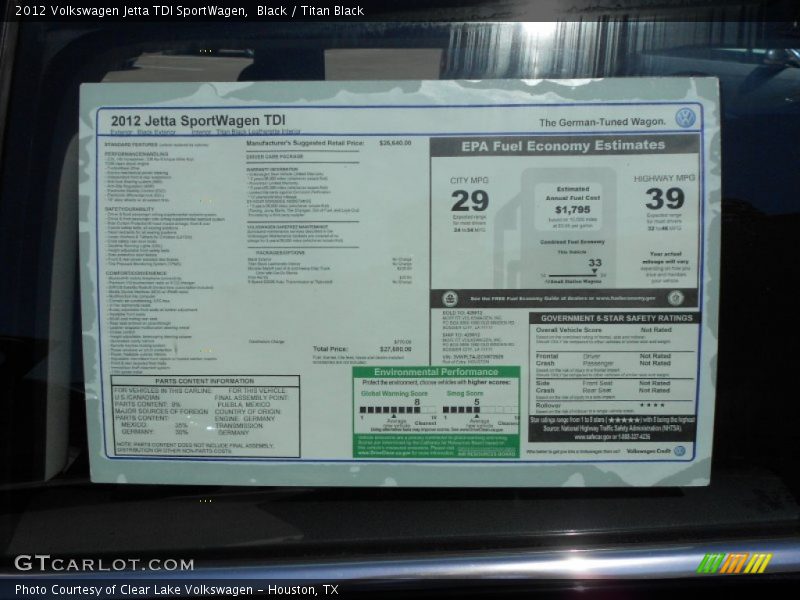Click 'GOVERNMENT 5-STAR SAFETY RATINGS' header
Image resolution: width=800 pixels, height=600 pixels.
tap(617, 318)
